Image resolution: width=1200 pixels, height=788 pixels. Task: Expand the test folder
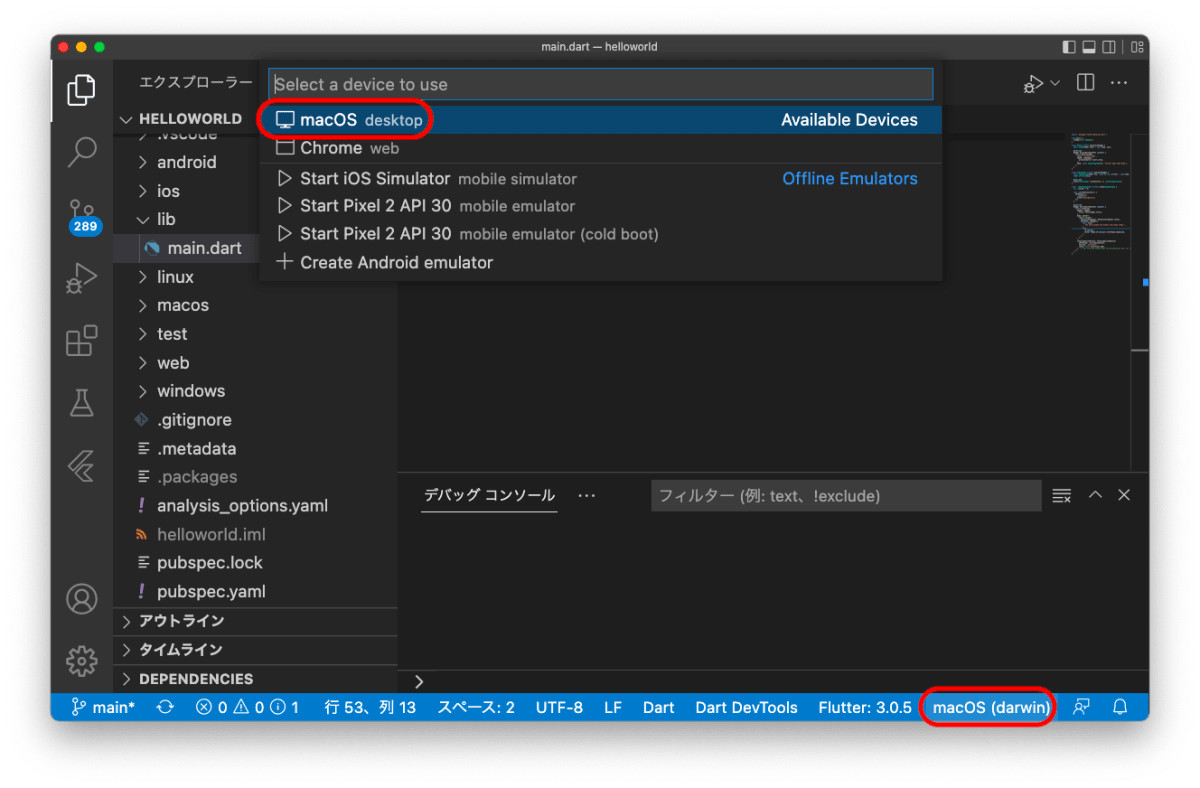click(x=255, y=334)
